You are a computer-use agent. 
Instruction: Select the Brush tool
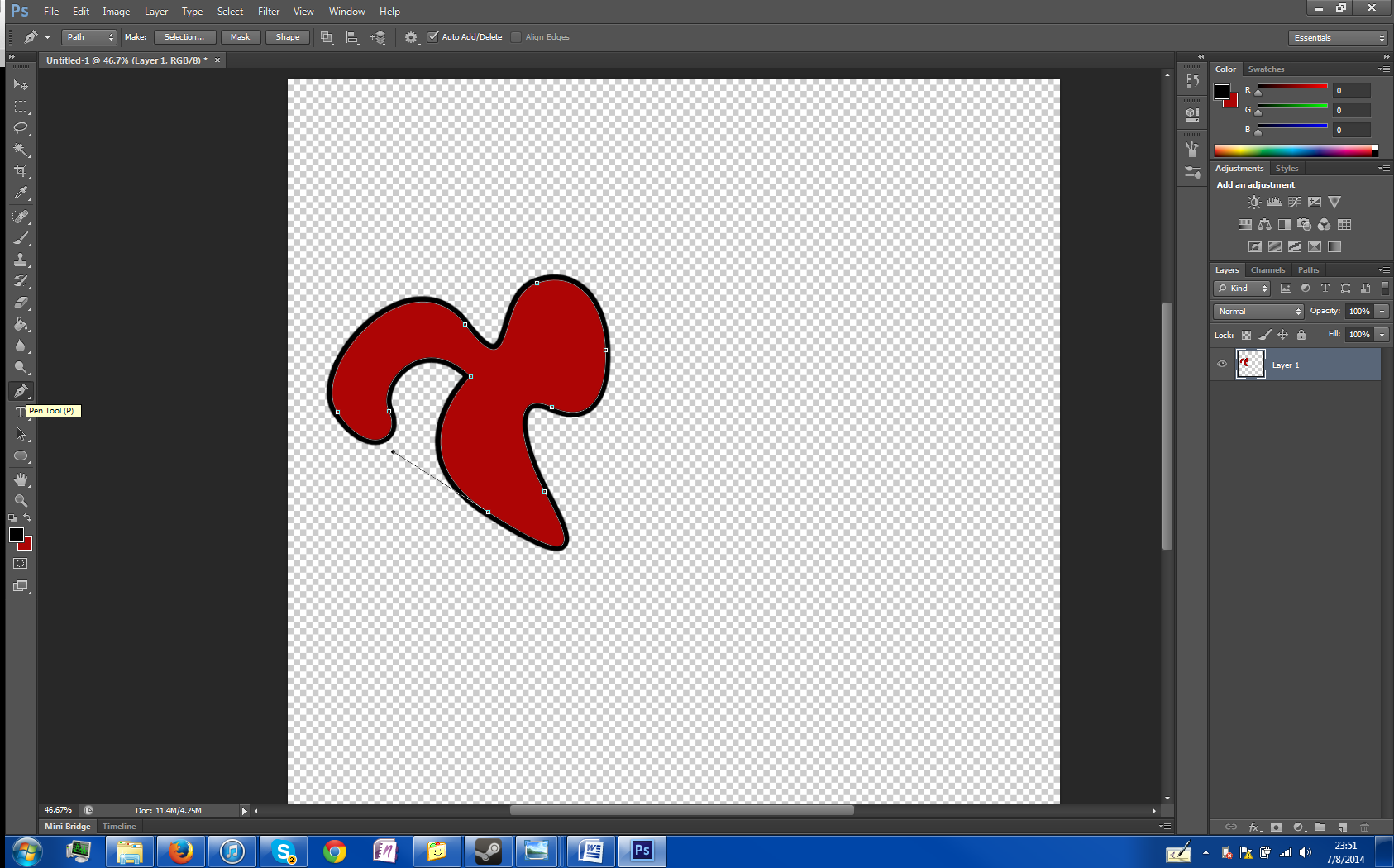[x=21, y=238]
